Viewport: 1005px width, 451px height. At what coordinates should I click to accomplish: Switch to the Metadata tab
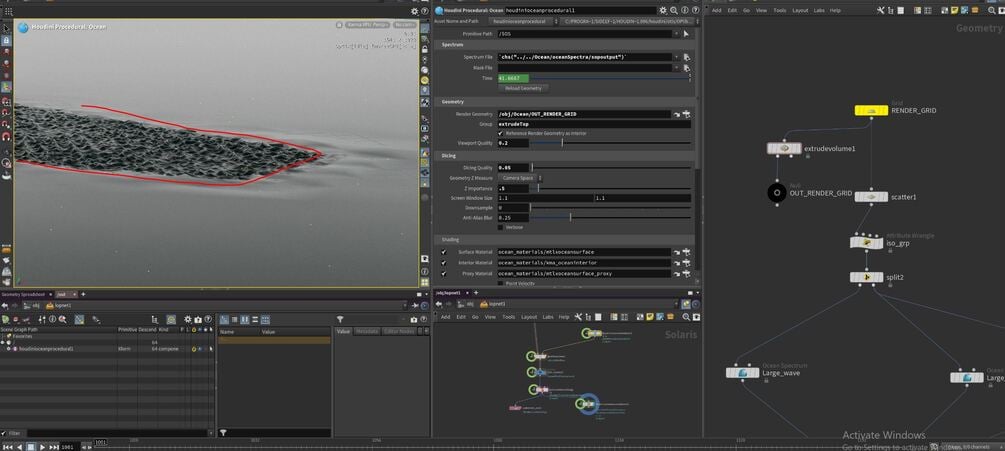coord(367,331)
